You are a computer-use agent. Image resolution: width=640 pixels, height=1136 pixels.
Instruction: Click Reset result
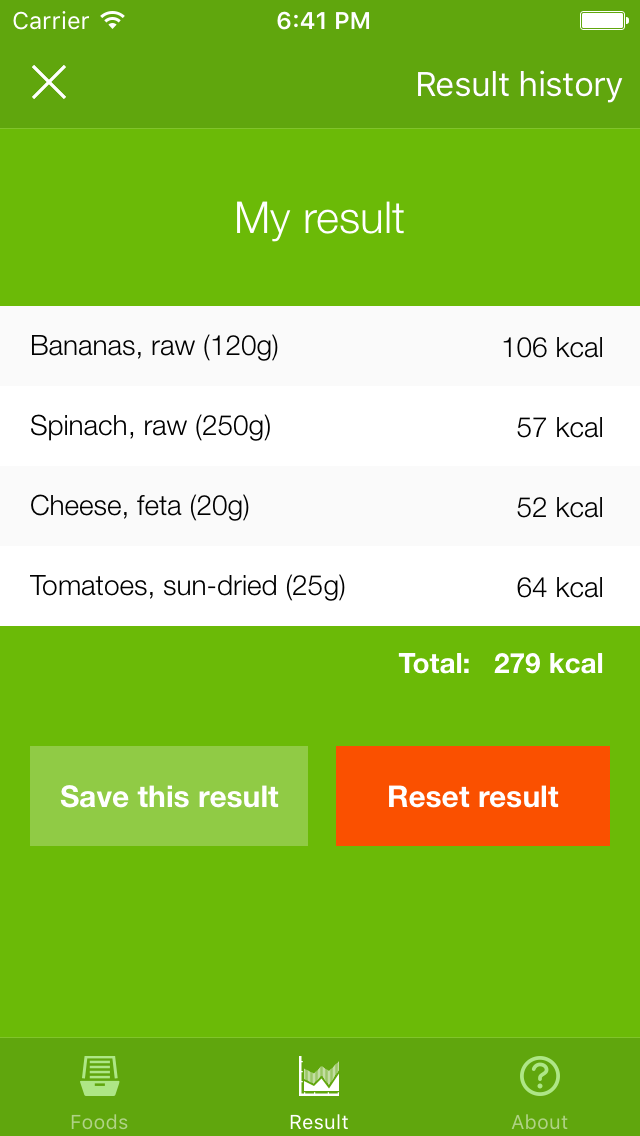472,795
